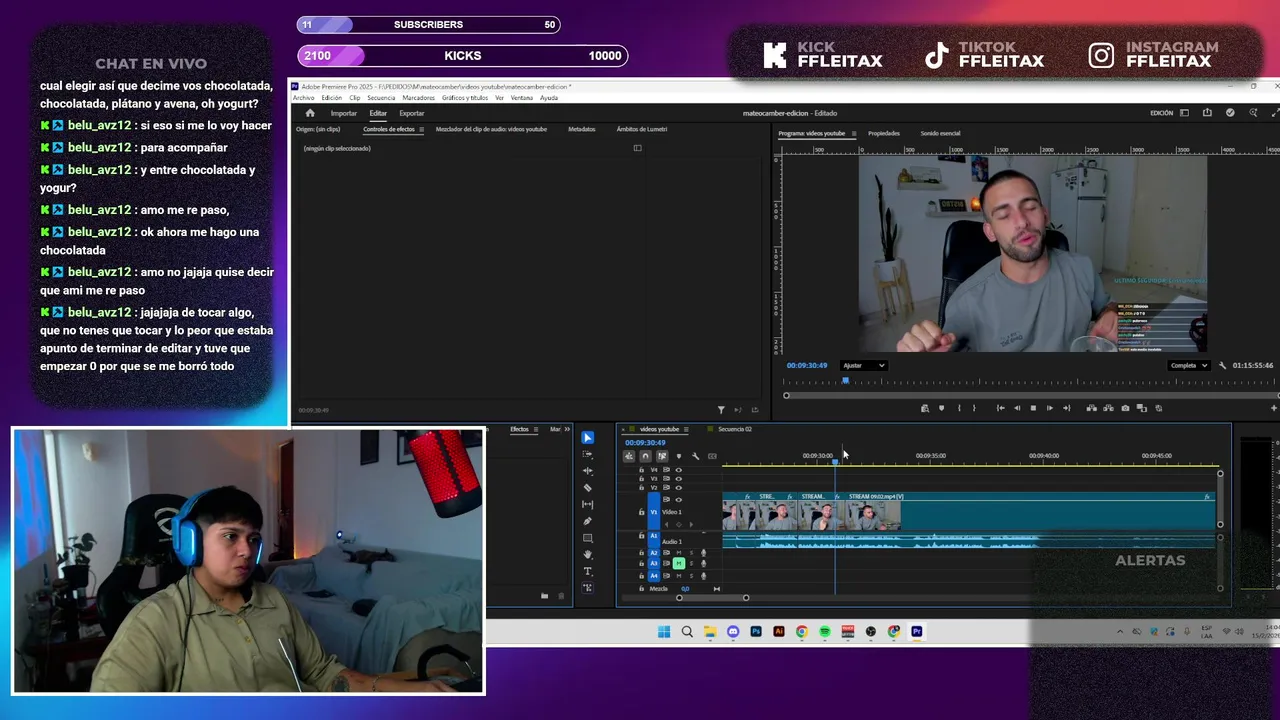1280x720 pixels.
Task: Toggle lock on Video 1 track
Action: click(x=641, y=512)
